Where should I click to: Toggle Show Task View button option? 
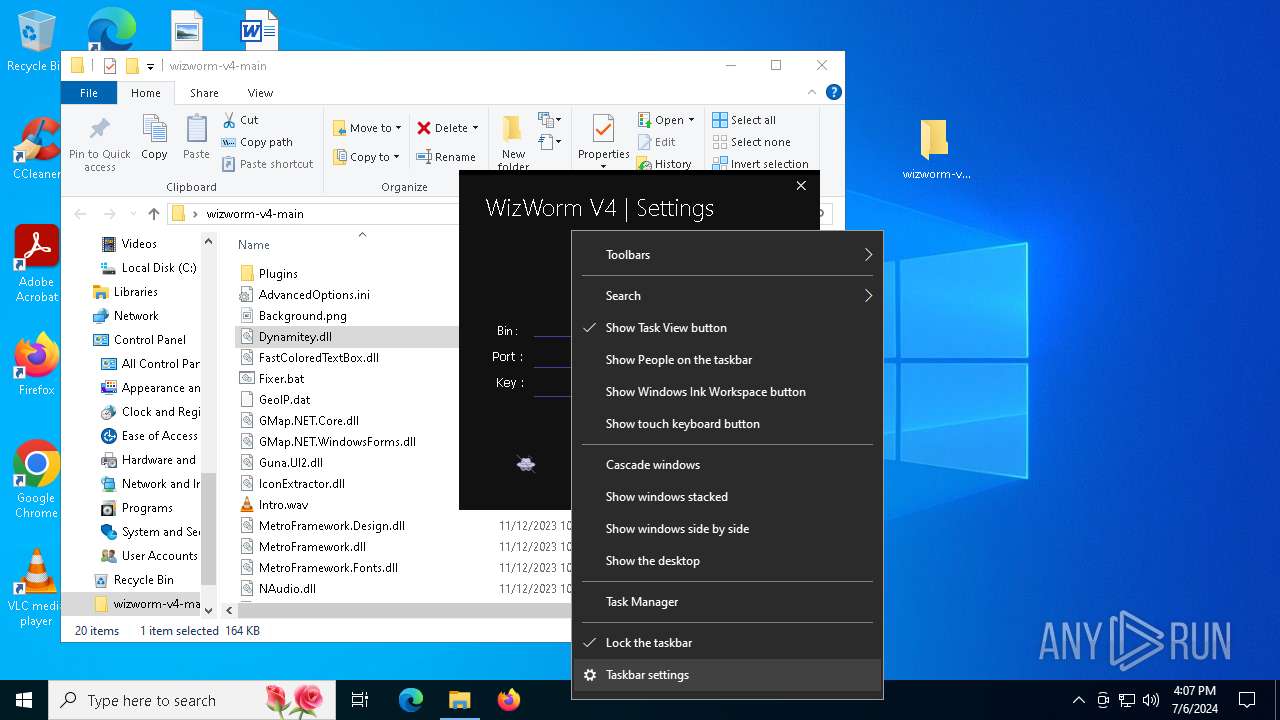click(727, 328)
